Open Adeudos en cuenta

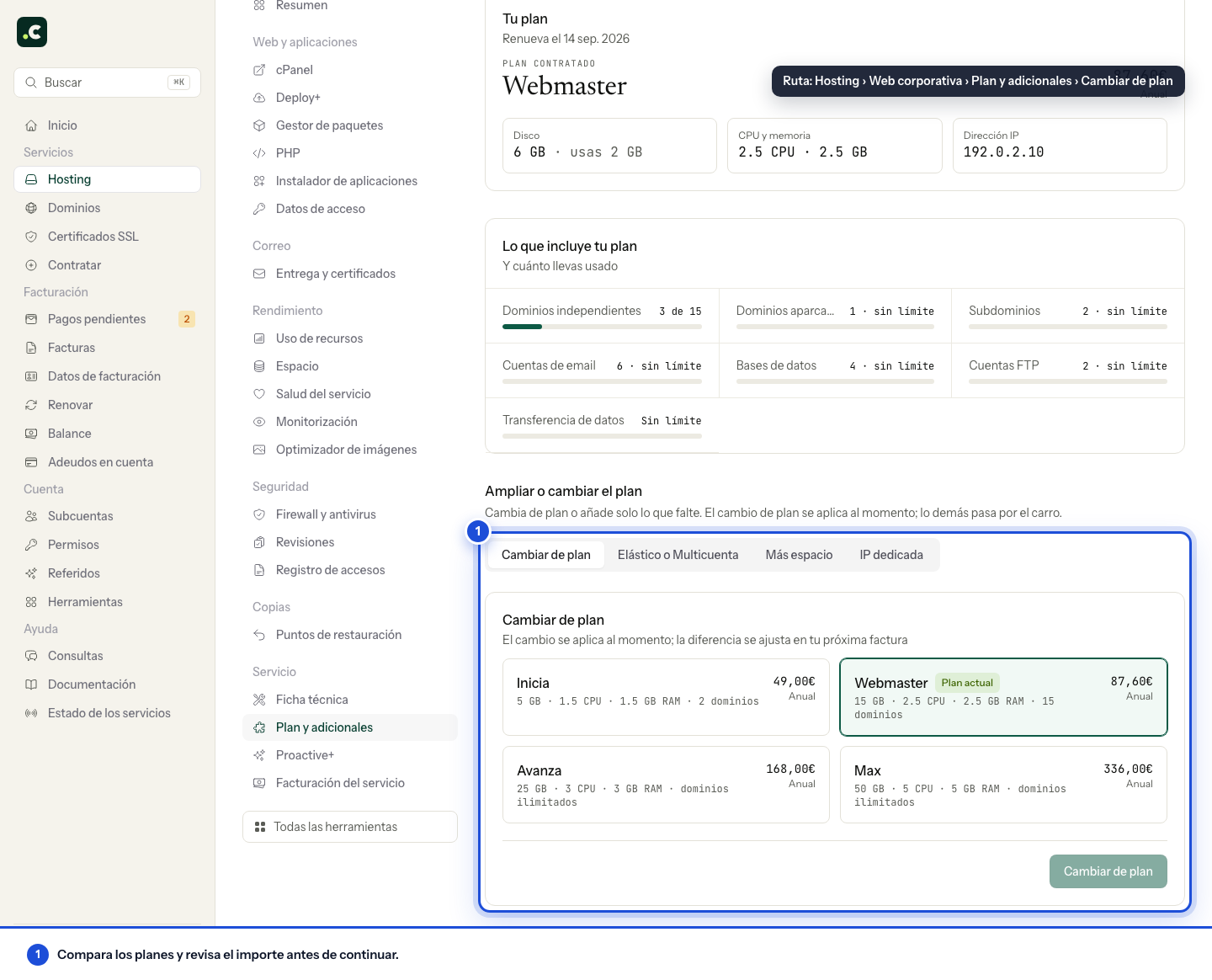107,462
